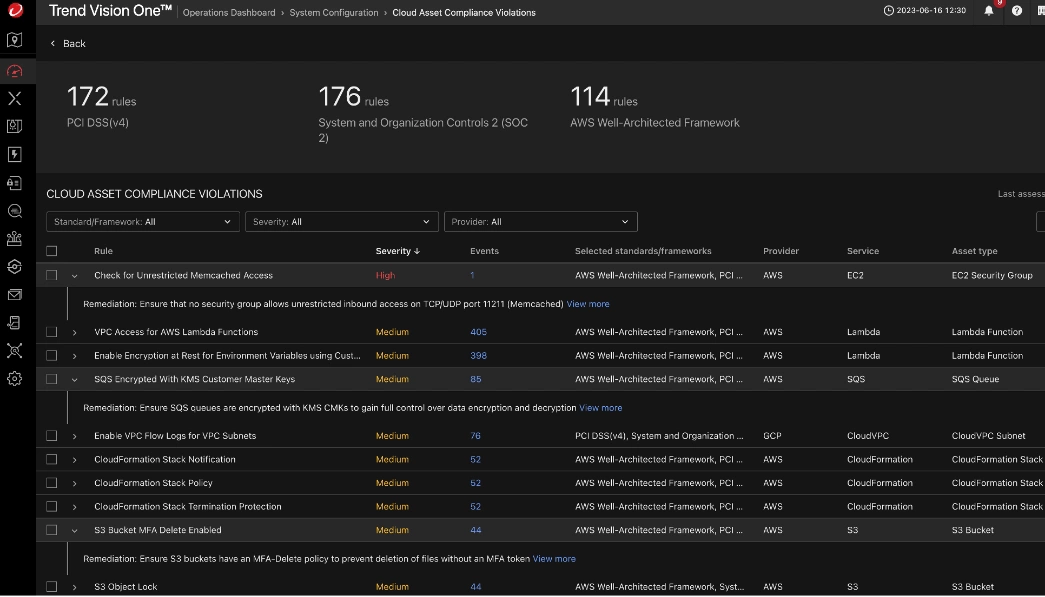Image resolution: width=1045 pixels, height=597 pixels.
Task: Open 76 events for VPC Flow Logs
Action: (x=475, y=436)
